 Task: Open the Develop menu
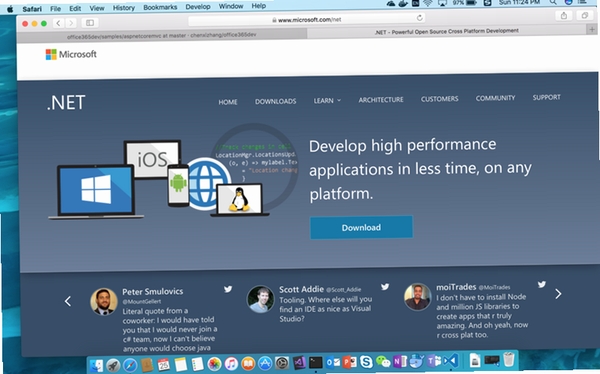coord(198,7)
